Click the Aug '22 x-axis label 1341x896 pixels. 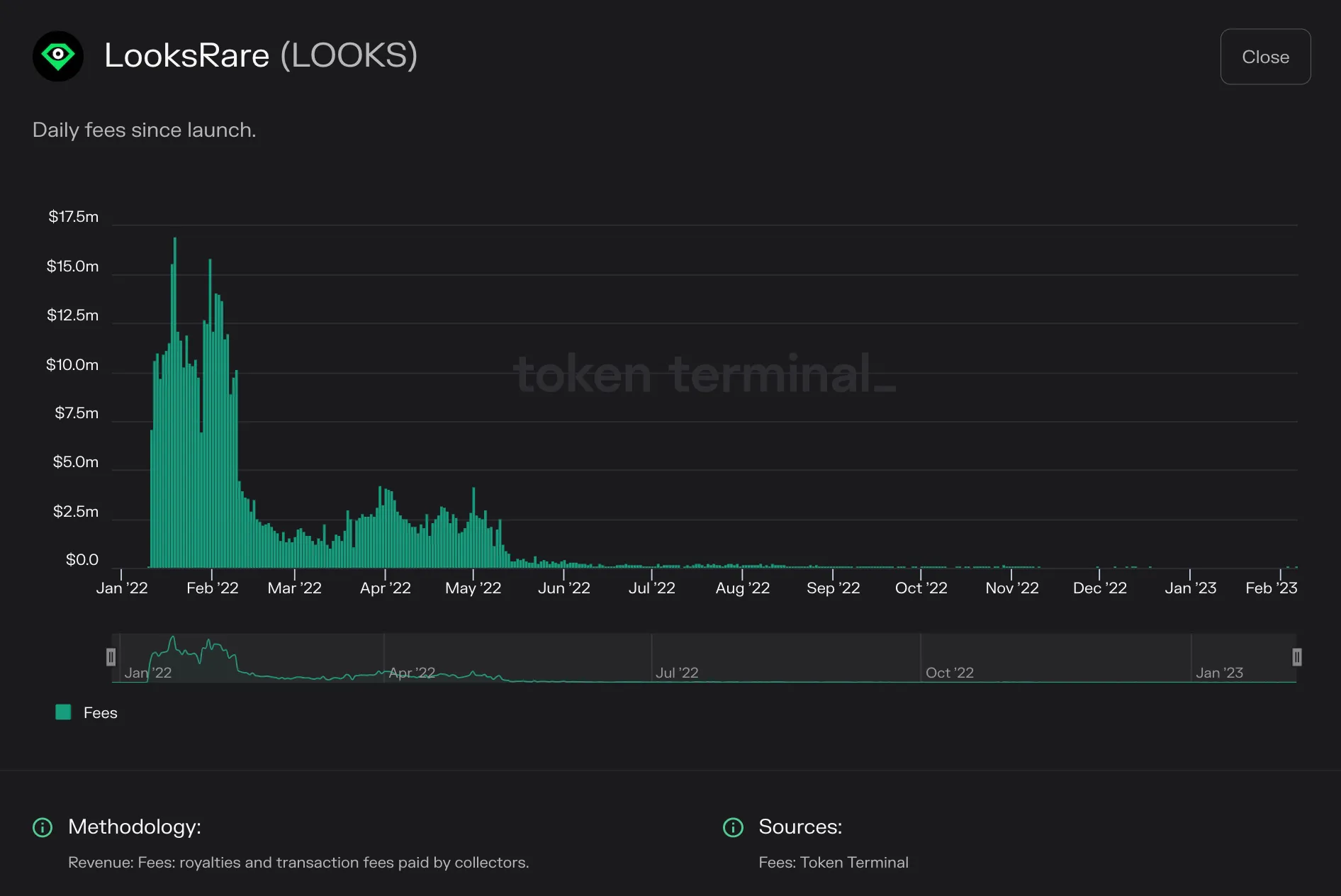[743, 588]
